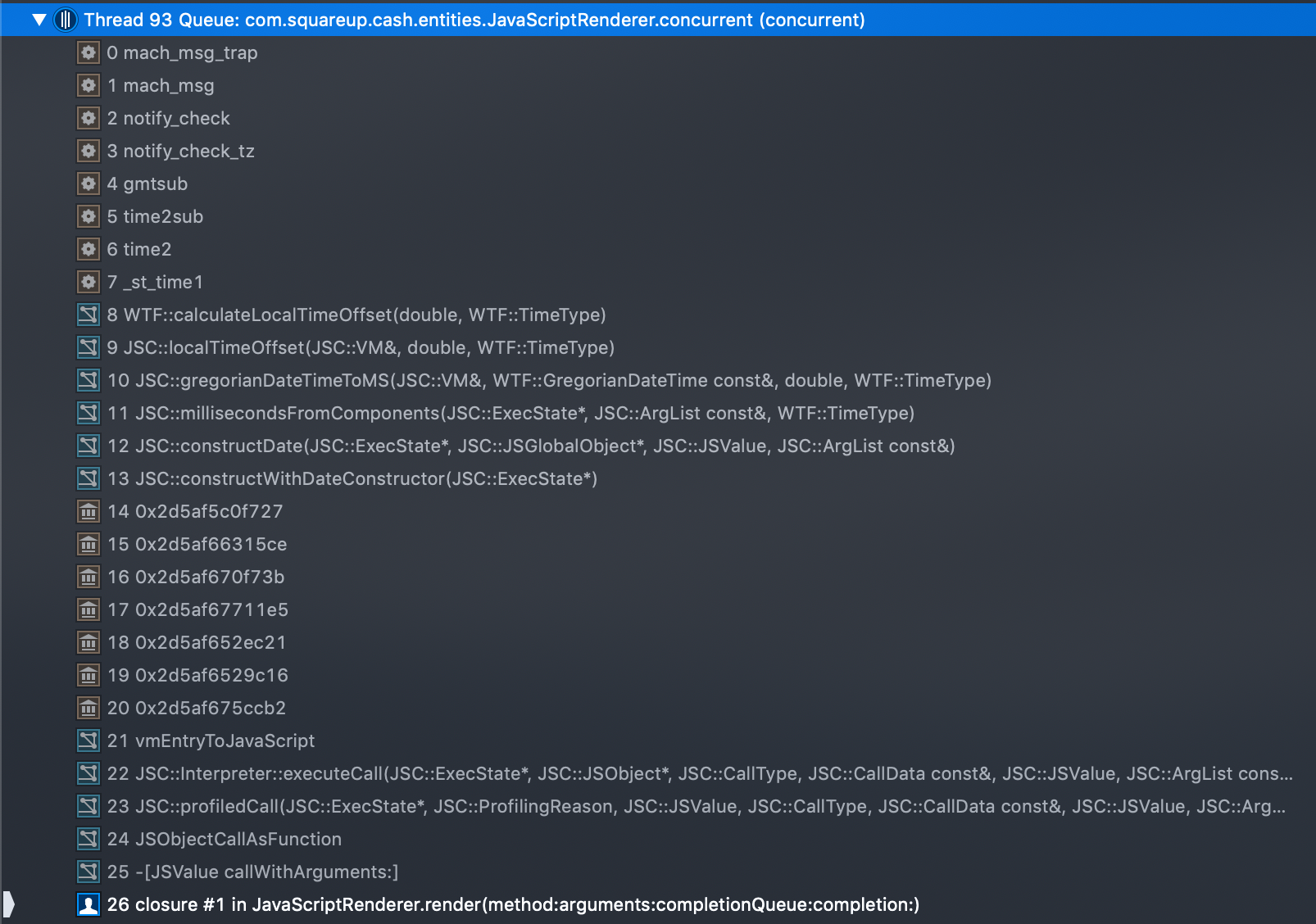Click the user code icon for frame 26 closure
The image size is (1316, 924).
(x=88, y=904)
